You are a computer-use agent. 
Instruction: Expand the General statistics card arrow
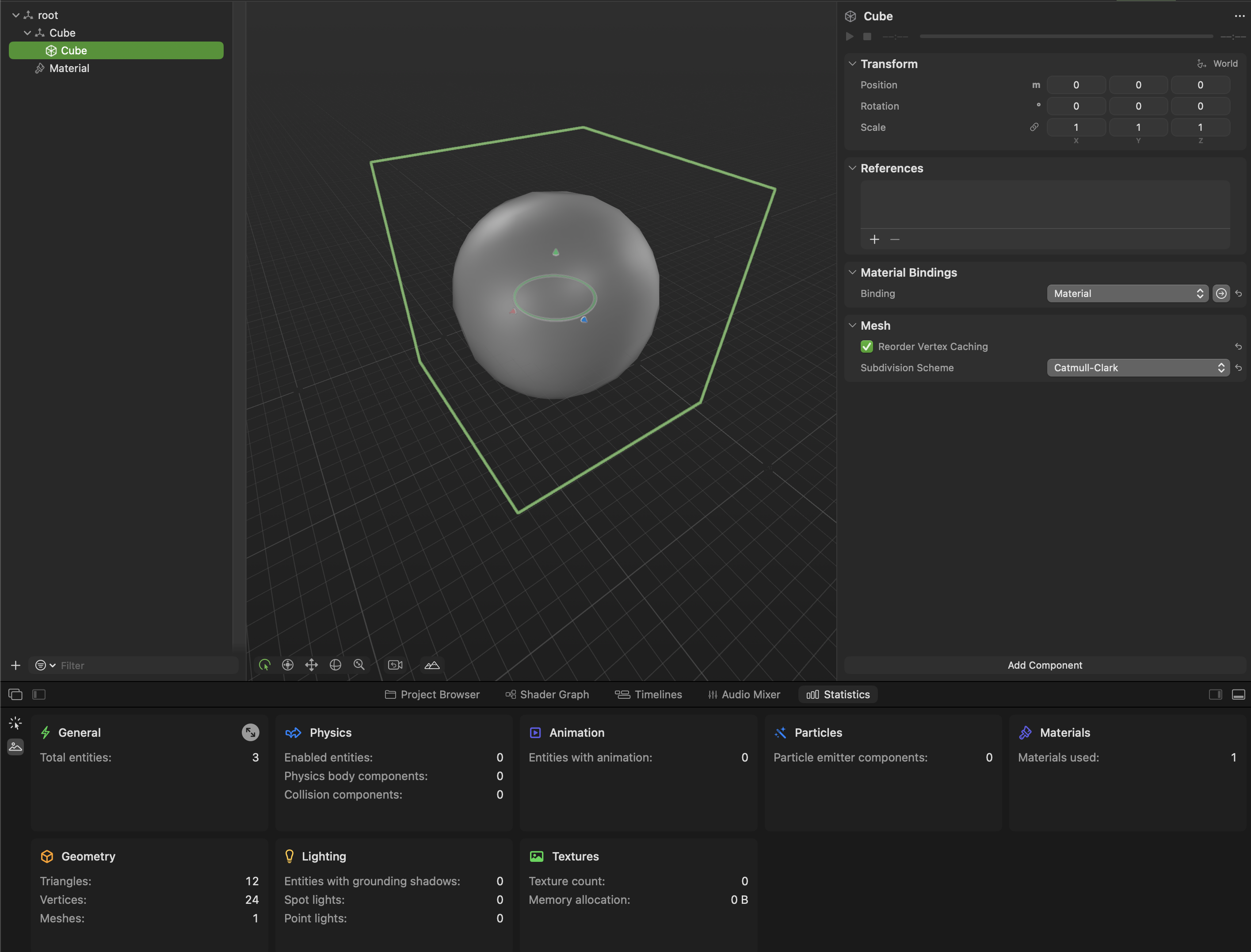[x=251, y=732]
